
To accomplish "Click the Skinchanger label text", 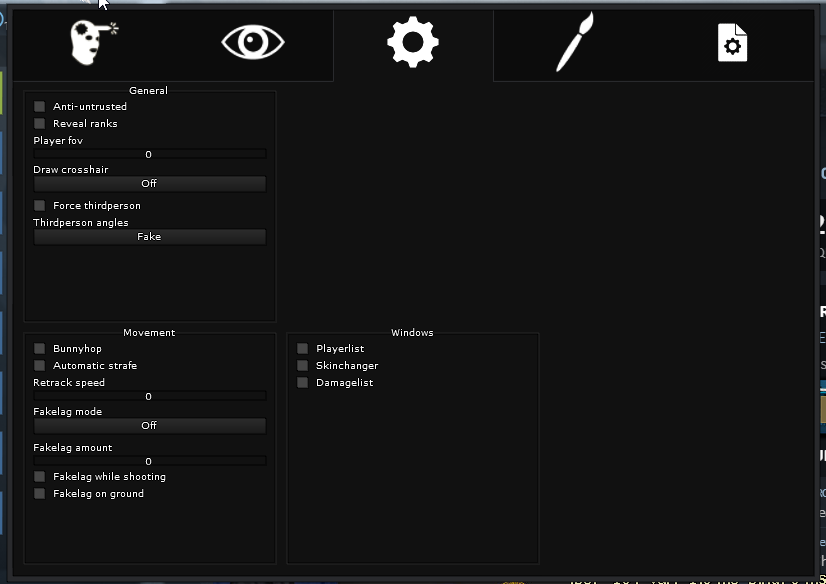I will click(347, 365).
